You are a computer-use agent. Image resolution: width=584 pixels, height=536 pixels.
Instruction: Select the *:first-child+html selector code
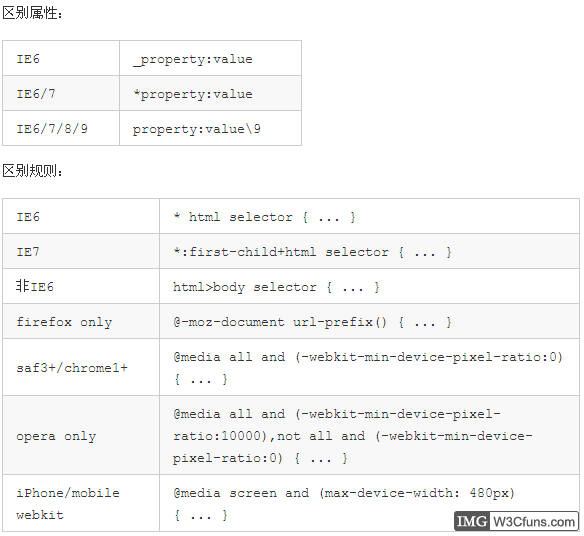click(x=312, y=252)
